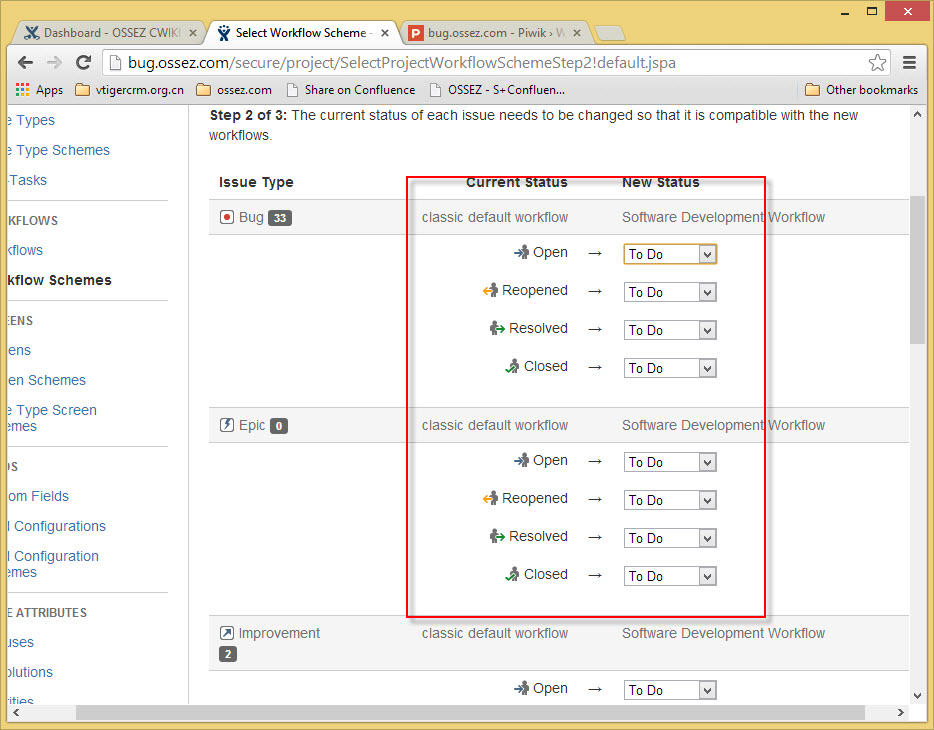
Task: Bookmark this page with the star icon
Action: coord(877,63)
